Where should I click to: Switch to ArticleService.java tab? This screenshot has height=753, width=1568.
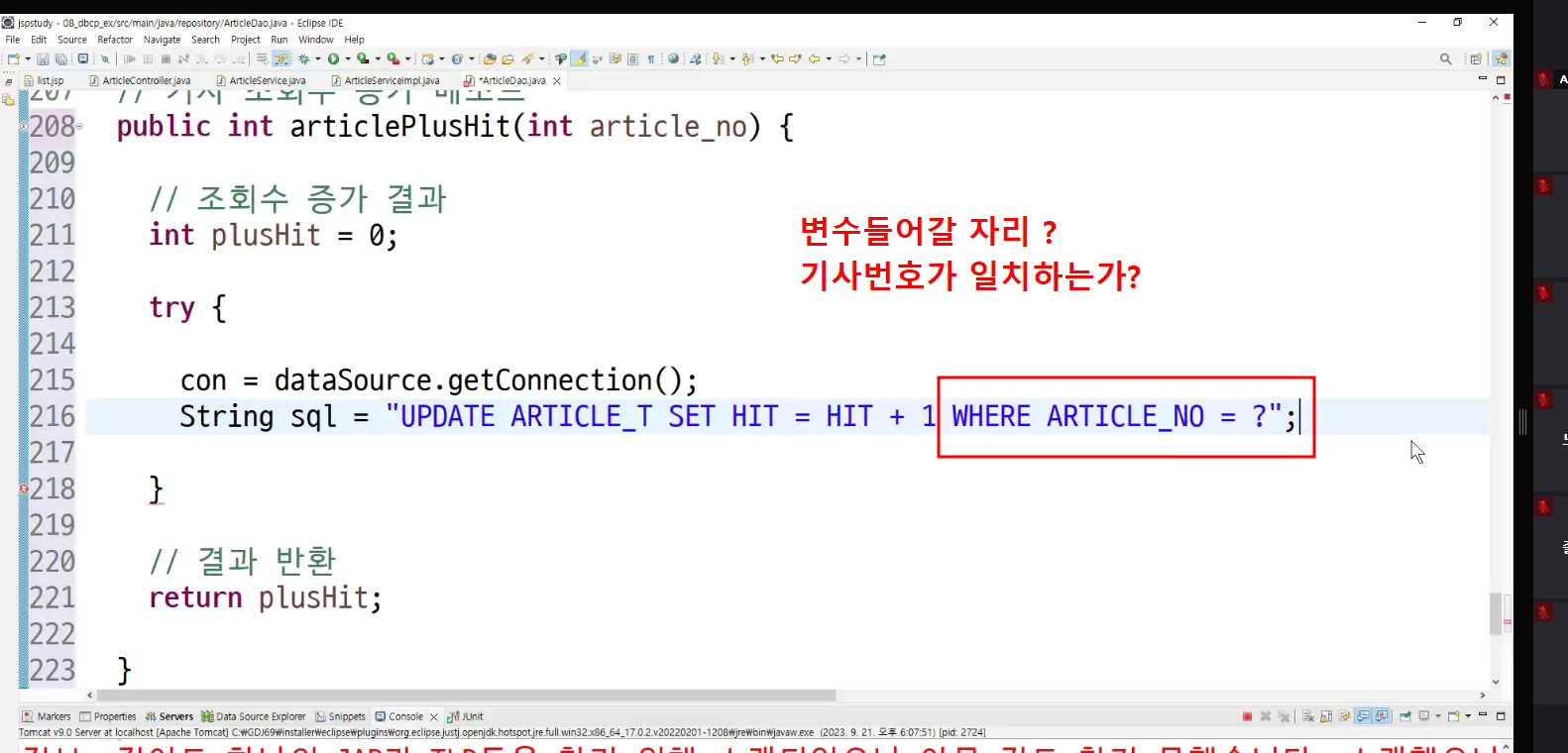(x=262, y=81)
